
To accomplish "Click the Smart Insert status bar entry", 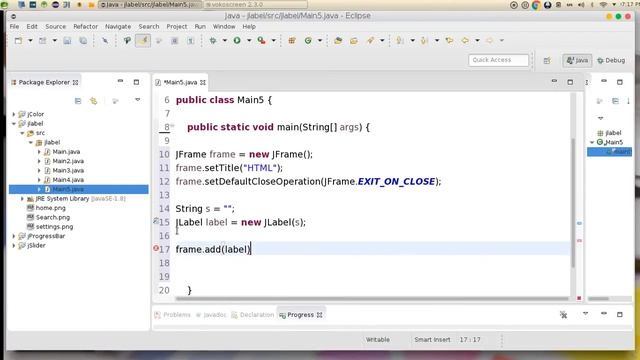I will tap(432, 340).
